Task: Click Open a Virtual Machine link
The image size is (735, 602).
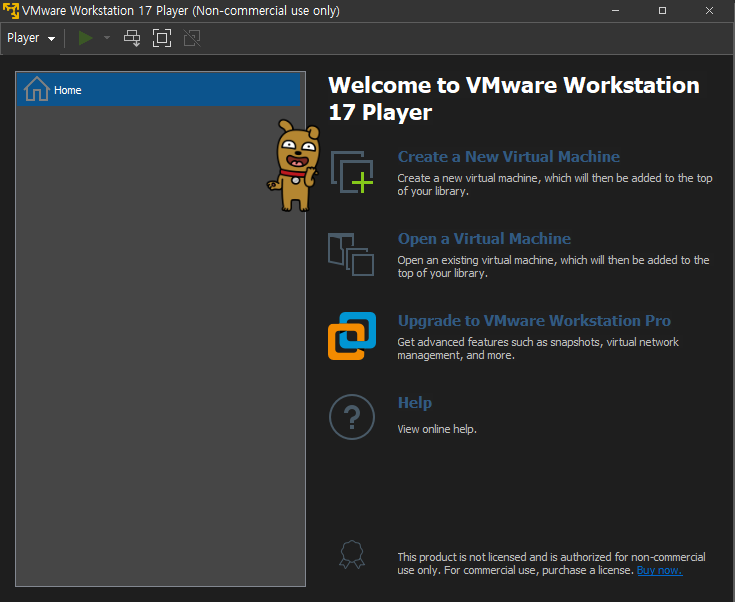Action: click(x=484, y=239)
